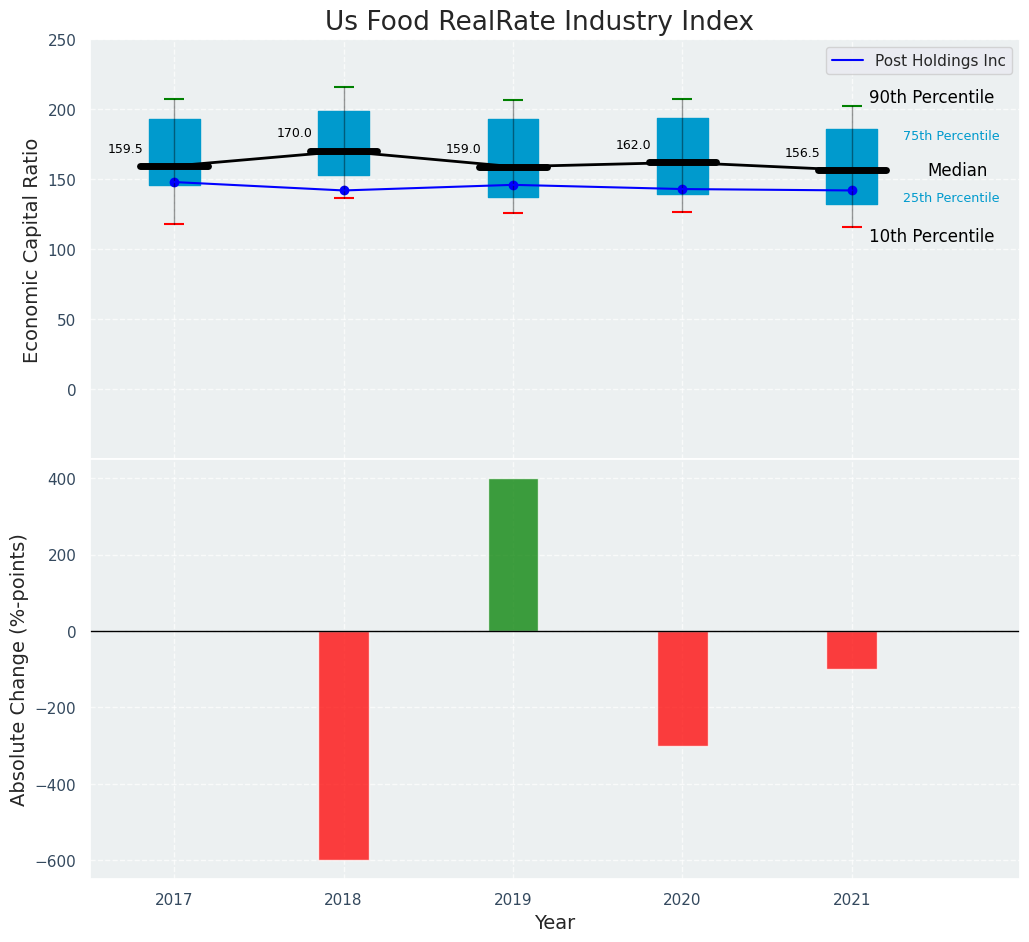The image size is (1029, 942).
Task: Click the 10th Percentile annotation
Action: point(931,237)
